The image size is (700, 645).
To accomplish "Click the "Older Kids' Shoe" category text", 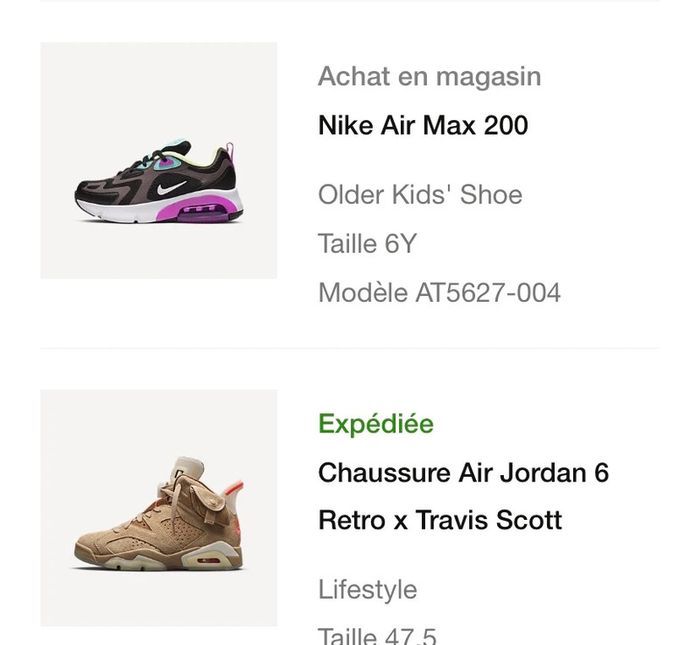I will tap(420, 194).
